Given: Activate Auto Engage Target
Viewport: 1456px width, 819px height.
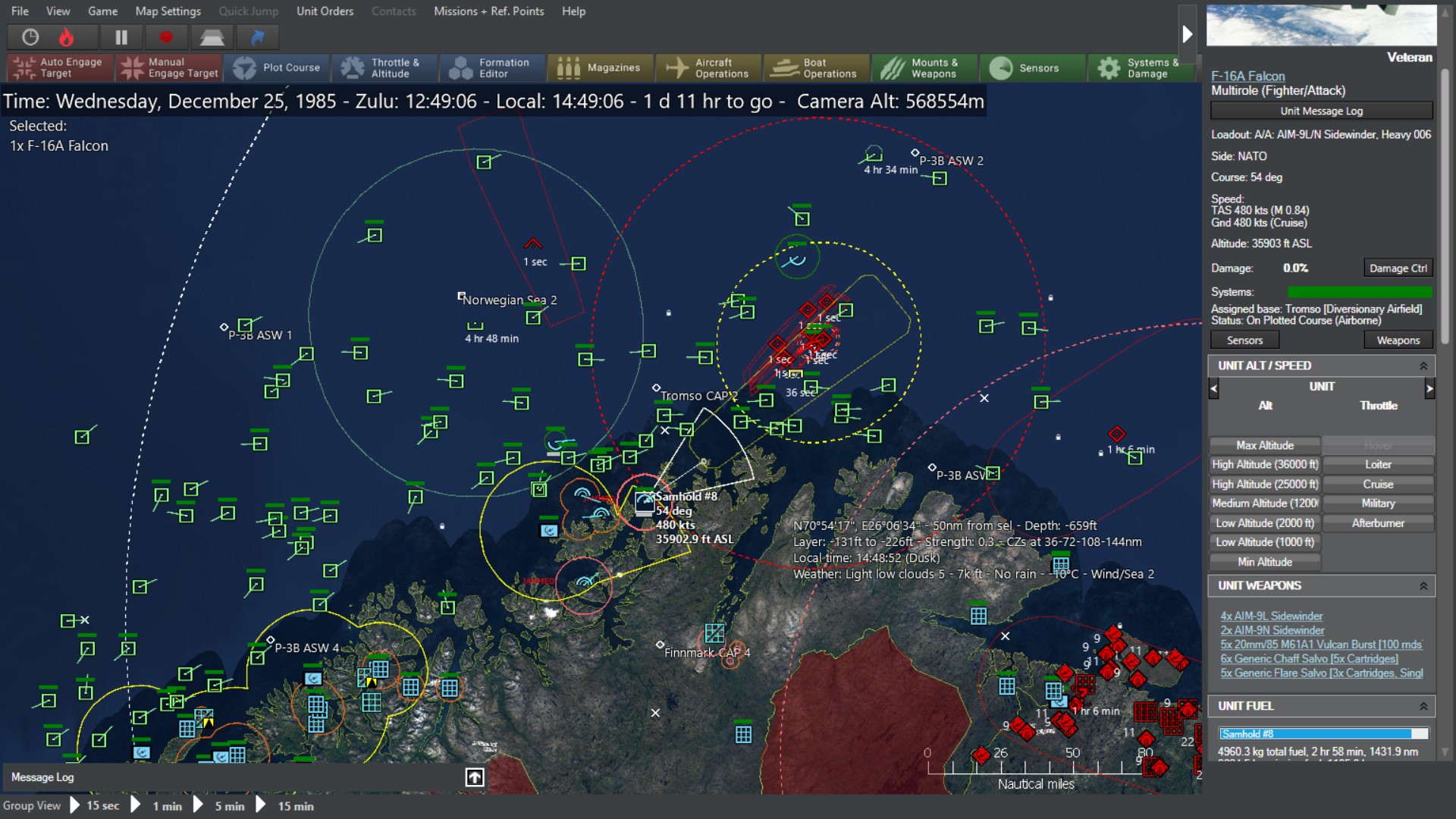Looking at the screenshot, I should pos(59,67).
